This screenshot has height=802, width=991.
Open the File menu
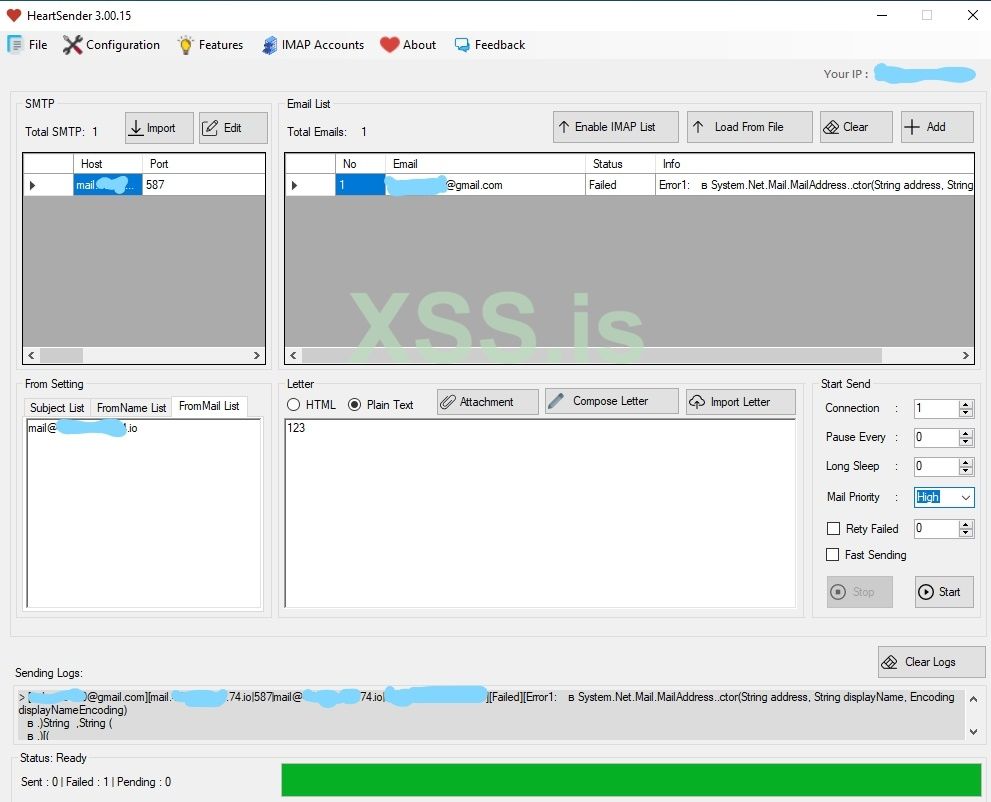[x=27, y=45]
